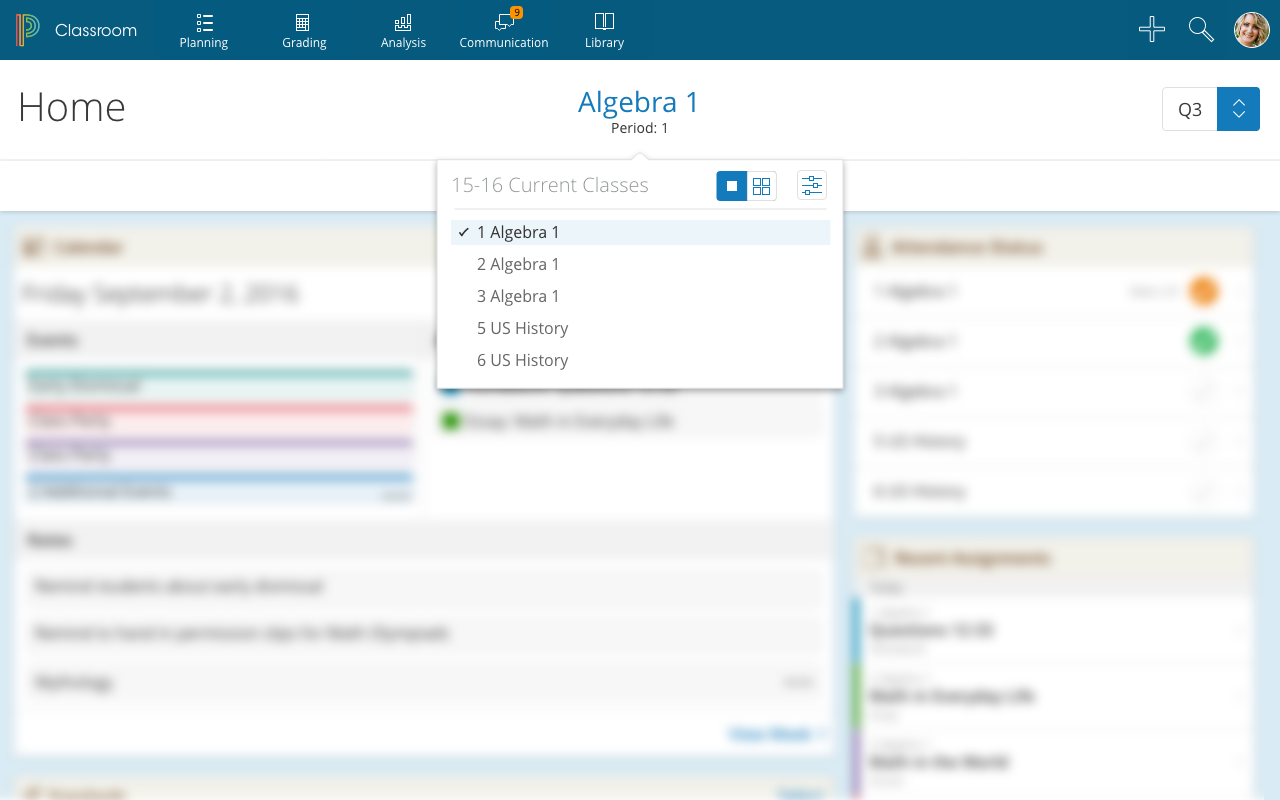
Task: Click the search magnifier icon
Action: click(1201, 30)
